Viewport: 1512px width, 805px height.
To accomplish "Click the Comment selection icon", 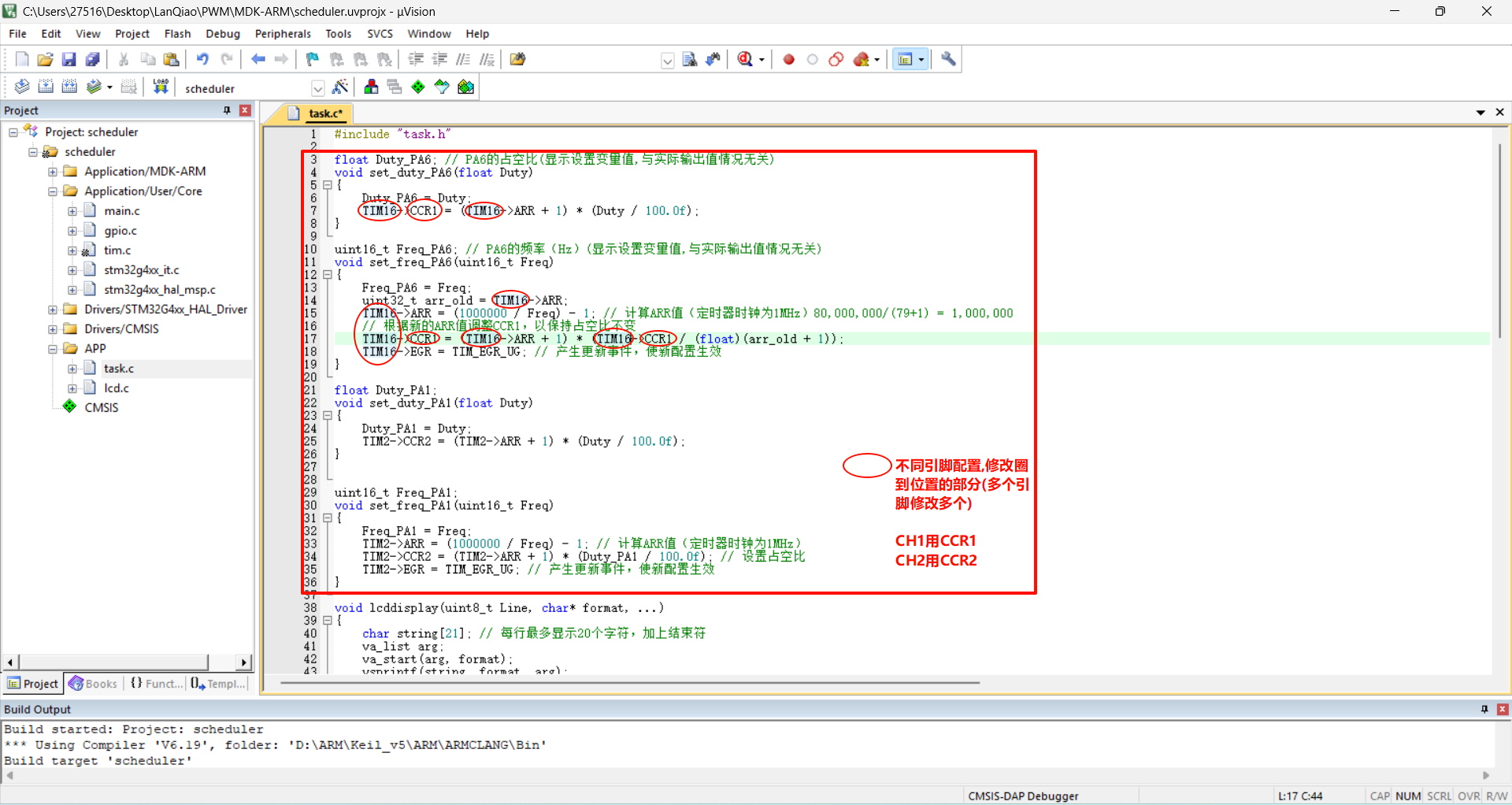I will pos(463,59).
